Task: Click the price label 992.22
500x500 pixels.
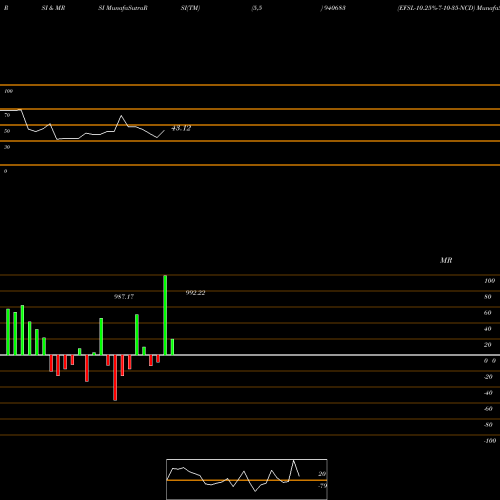Action: click(x=195, y=293)
